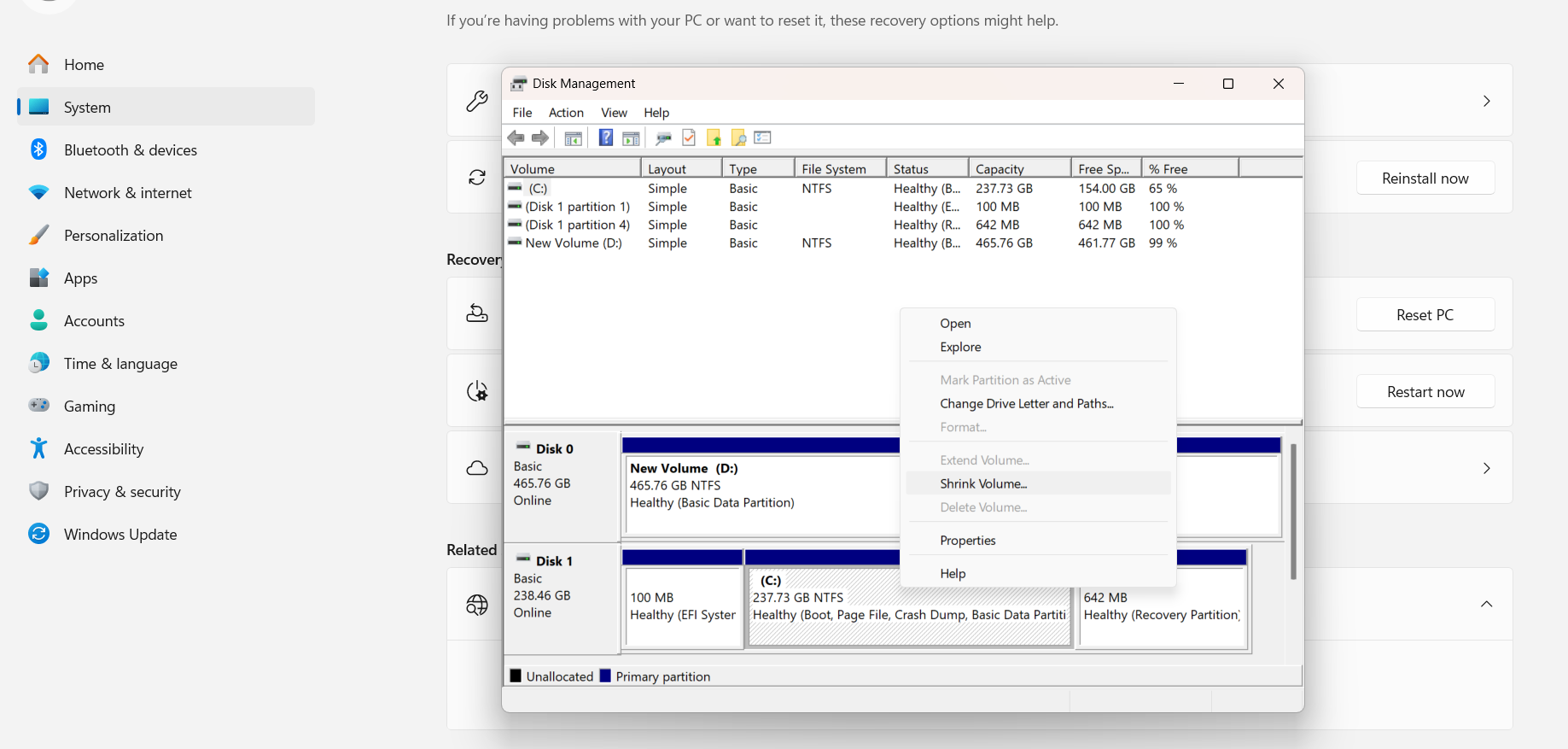The width and height of the screenshot is (1568, 749).
Task: Select Explore in the context menu
Action: [x=1038, y=348]
